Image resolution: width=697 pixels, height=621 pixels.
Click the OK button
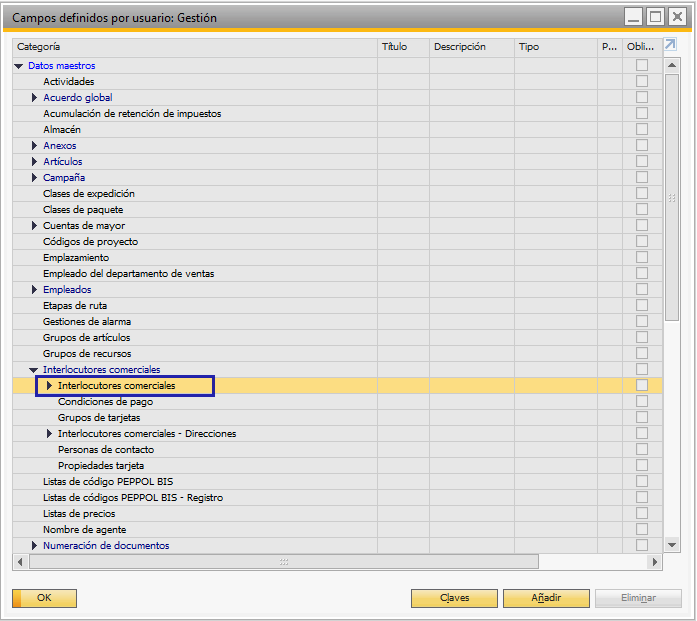[x=44, y=598]
